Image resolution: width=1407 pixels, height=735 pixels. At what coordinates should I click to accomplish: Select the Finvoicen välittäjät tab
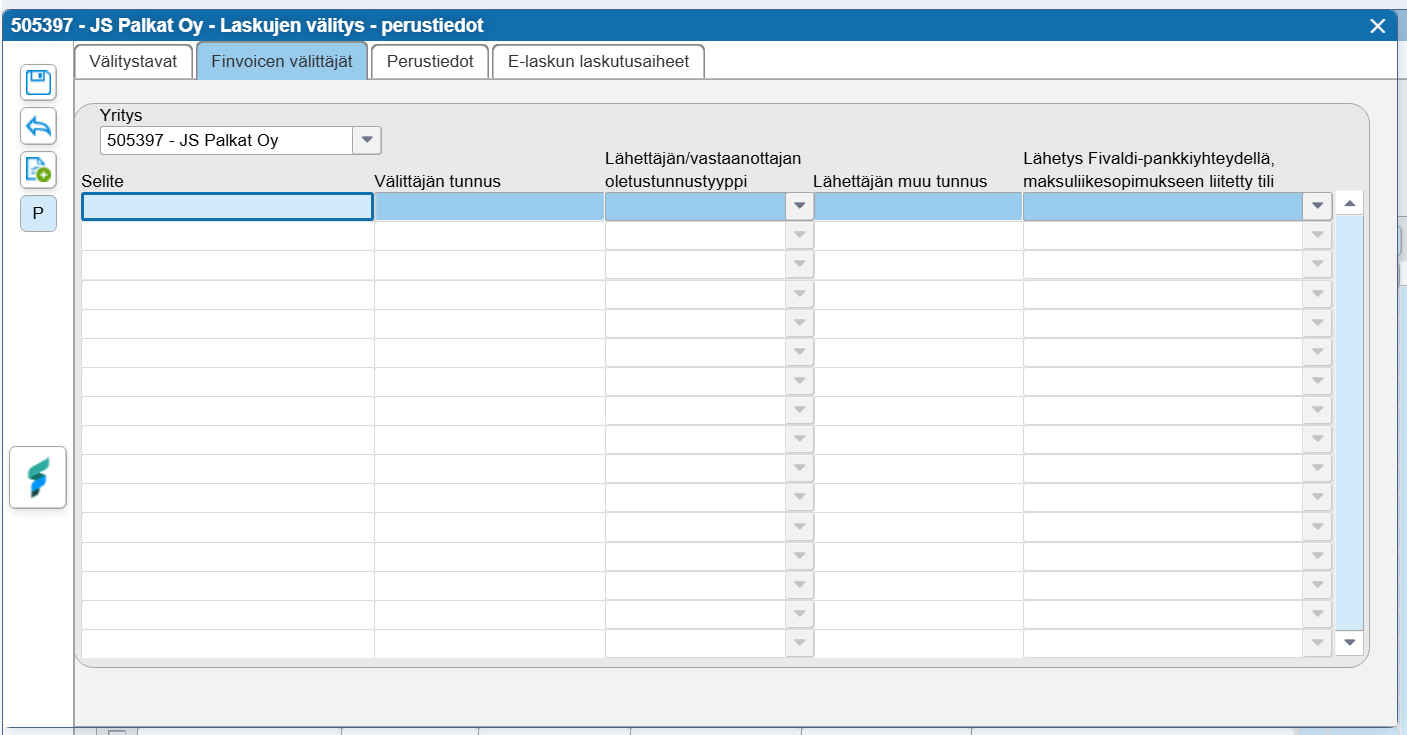[282, 61]
